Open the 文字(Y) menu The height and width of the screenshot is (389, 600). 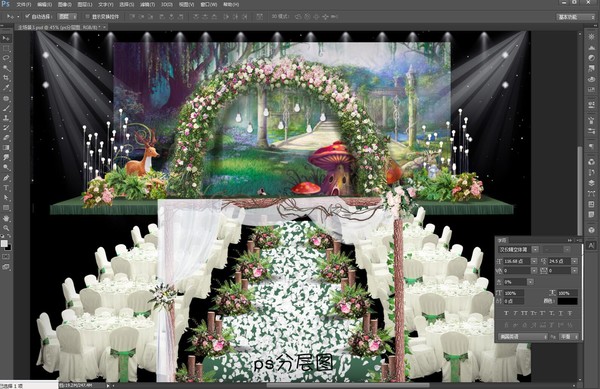(x=106, y=5)
